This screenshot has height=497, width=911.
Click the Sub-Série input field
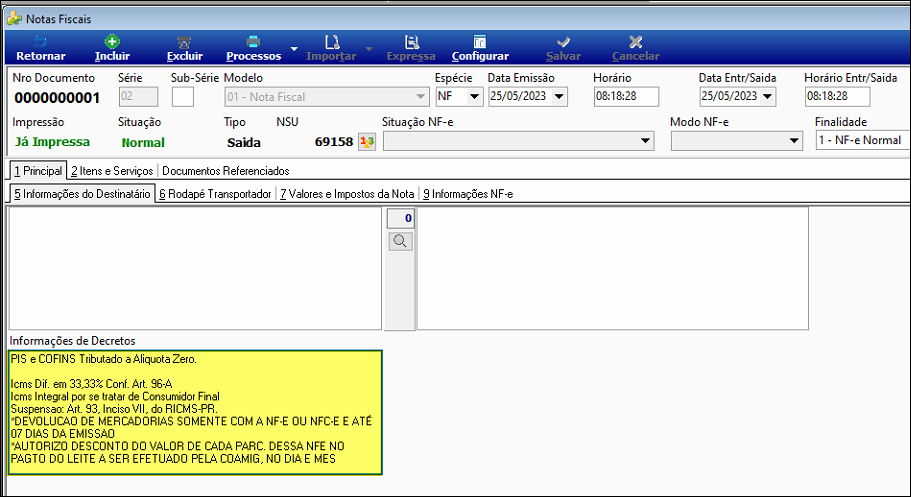click(x=183, y=96)
